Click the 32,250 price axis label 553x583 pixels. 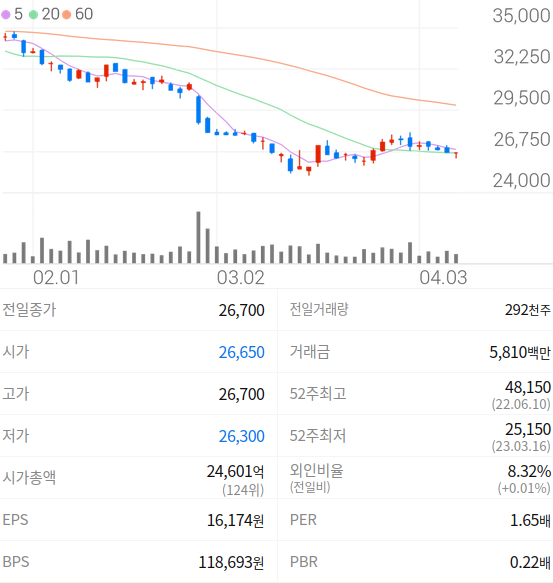tap(521, 57)
